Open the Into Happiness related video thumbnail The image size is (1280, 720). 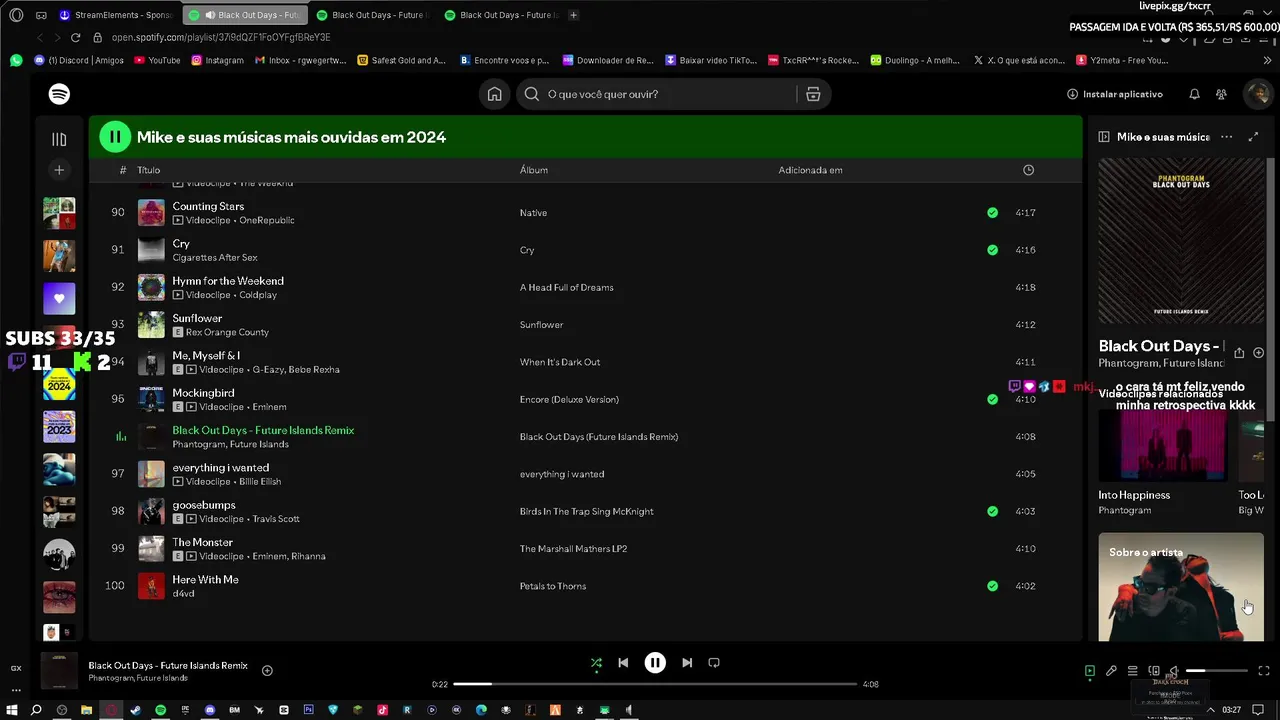1162,445
